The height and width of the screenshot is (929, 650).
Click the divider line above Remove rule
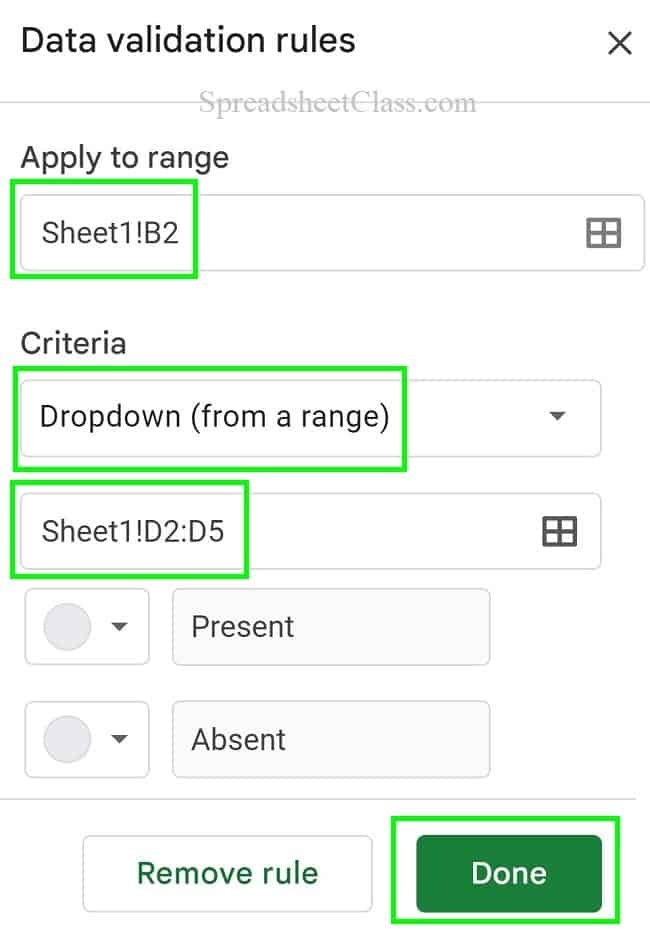(318, 799)
